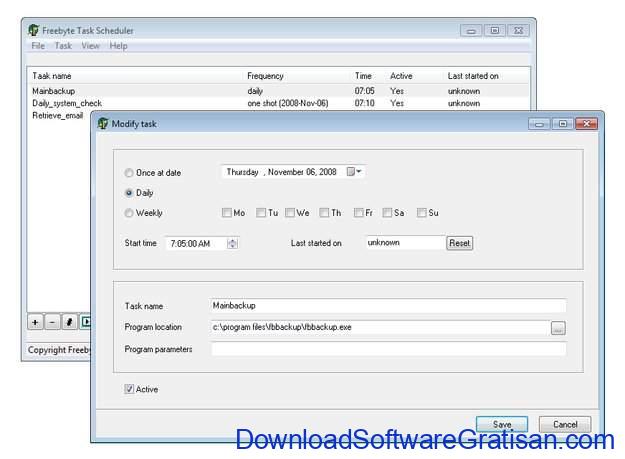Open the Help menu
625x459 pixels.
tap(118, 46)
